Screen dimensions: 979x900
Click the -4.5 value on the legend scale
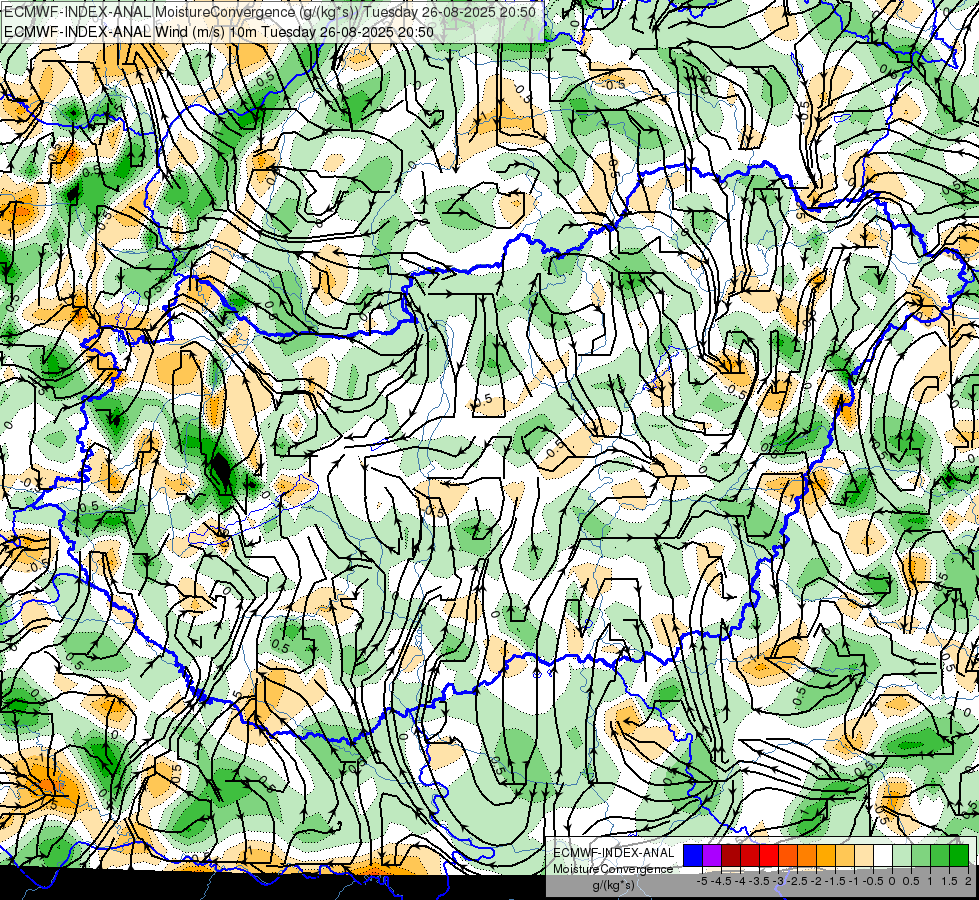click(x=721, y=881)
